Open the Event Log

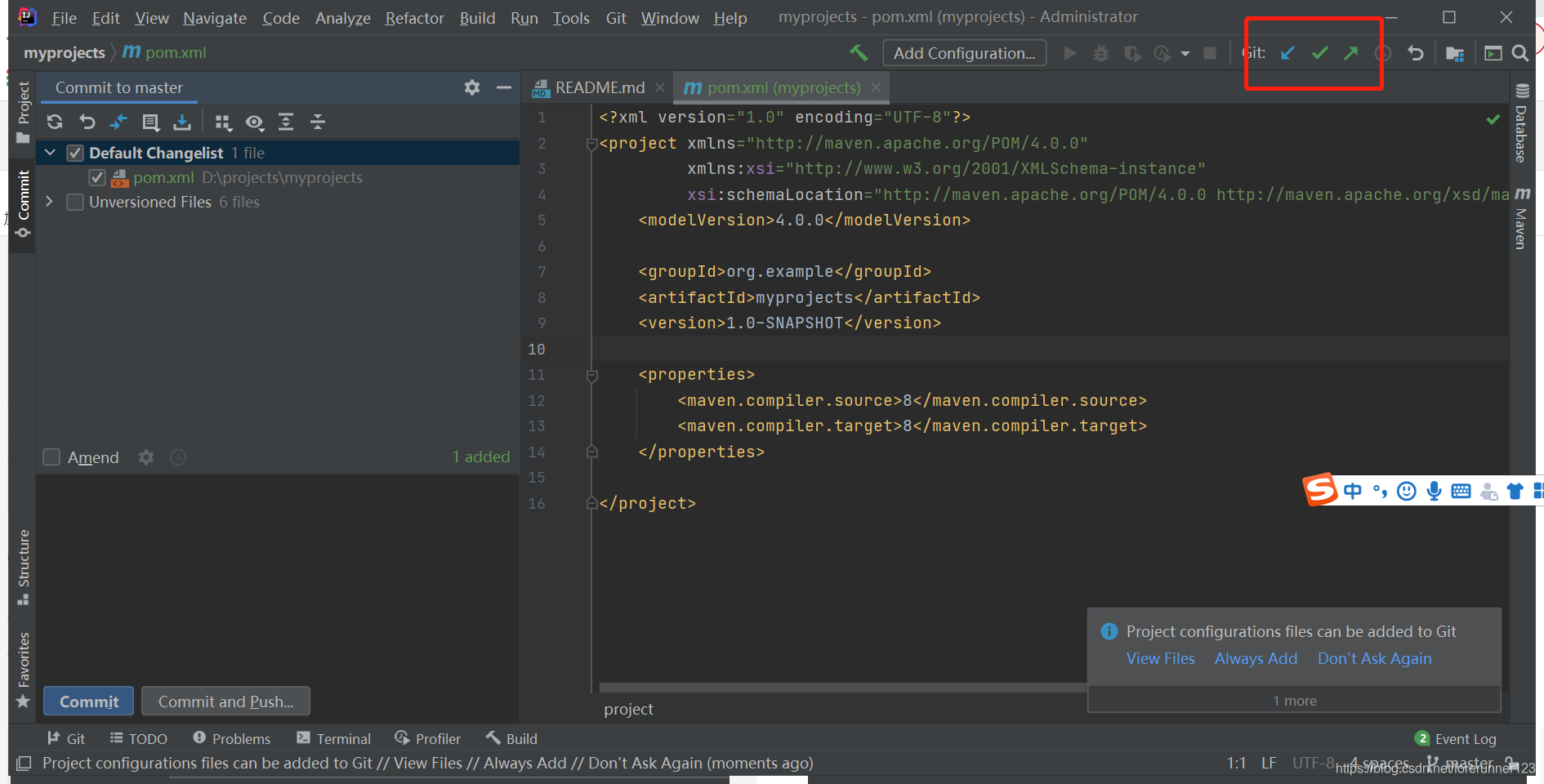[1456, 738]
